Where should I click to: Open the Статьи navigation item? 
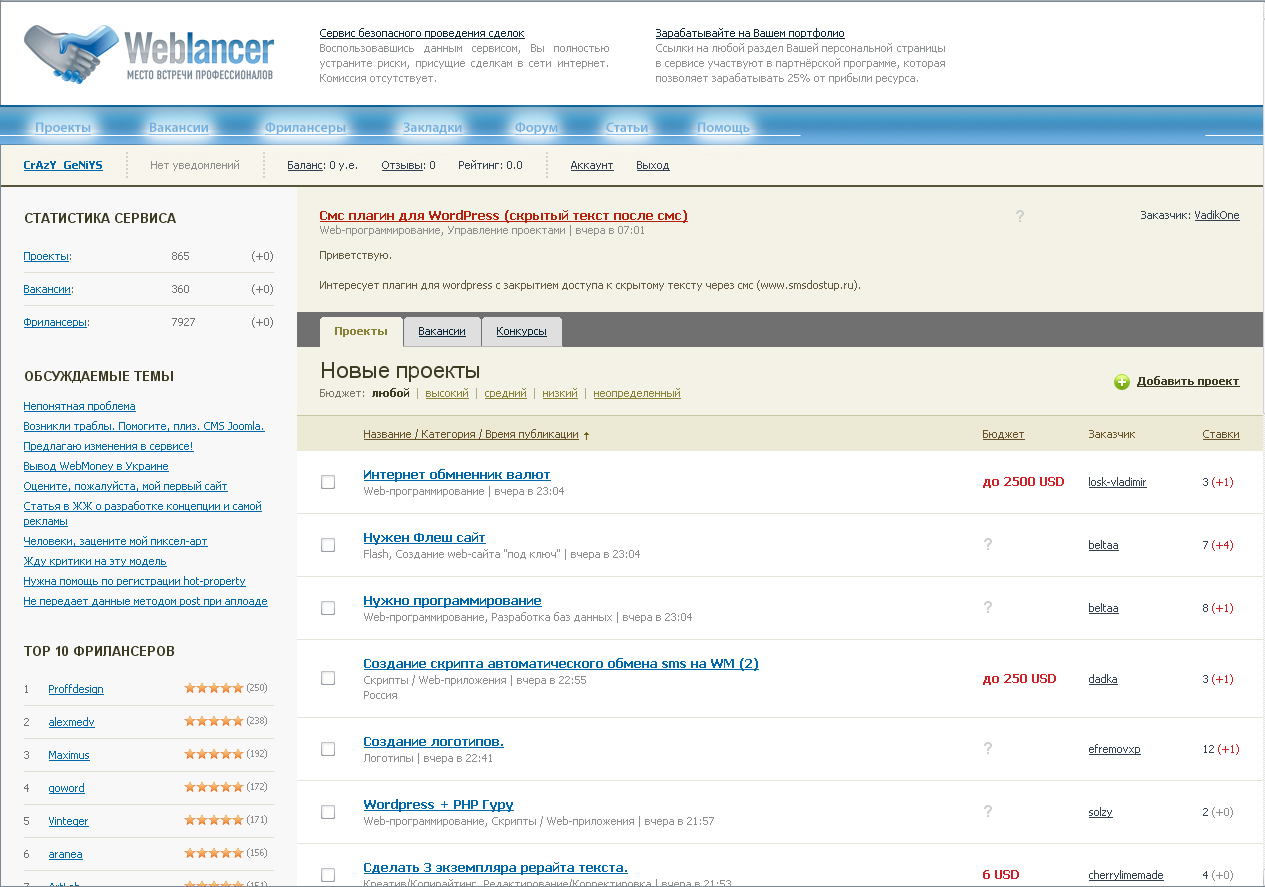tap(627, 127)
